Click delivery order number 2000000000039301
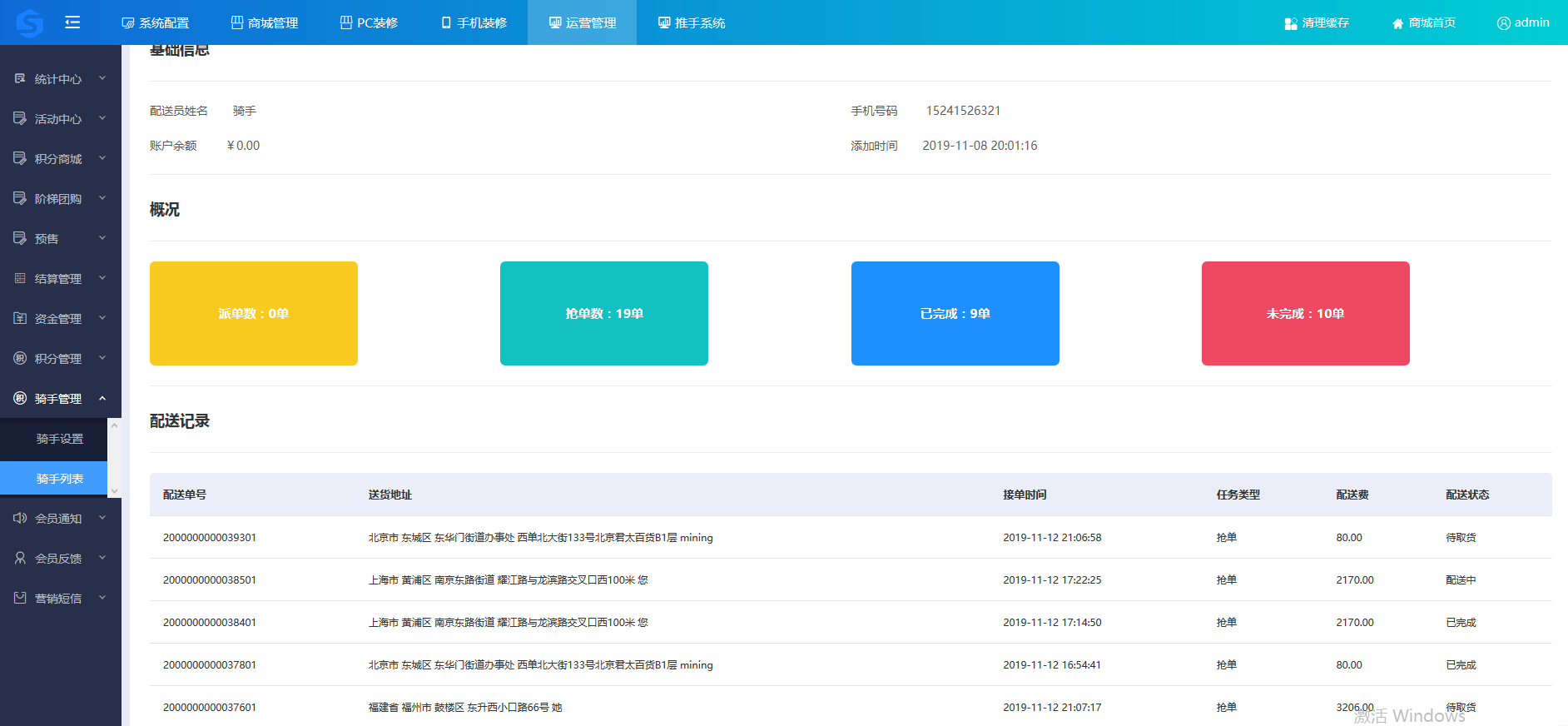1568x726 pixels. click(x=210, y=538)
